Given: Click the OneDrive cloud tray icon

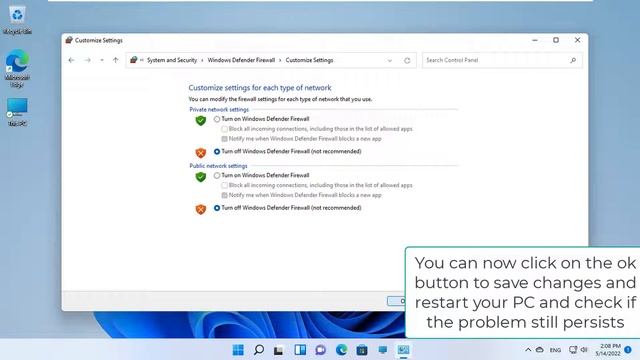Looking at the screenshot, I should [540, 350].
